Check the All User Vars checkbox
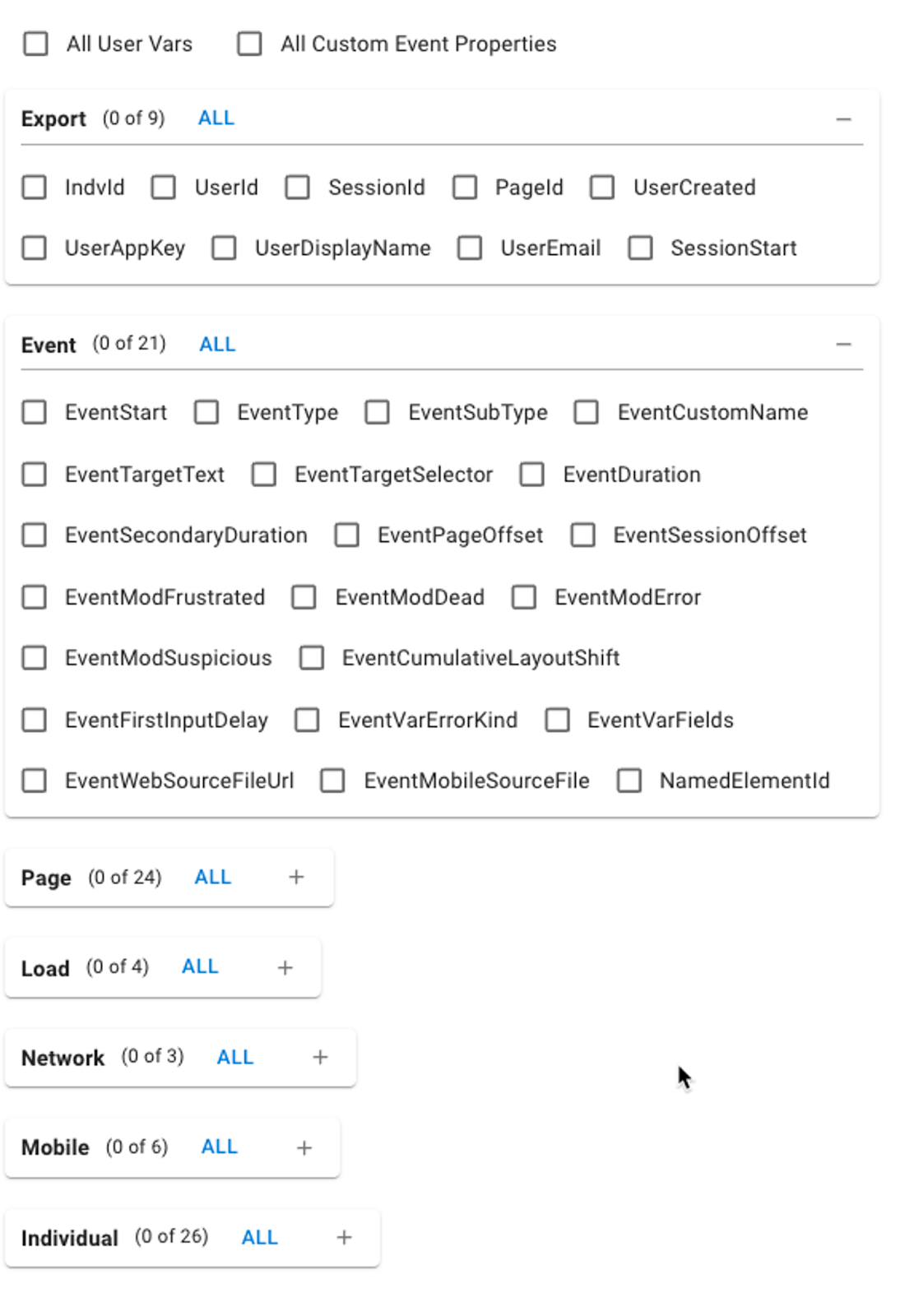 point(35,44)
